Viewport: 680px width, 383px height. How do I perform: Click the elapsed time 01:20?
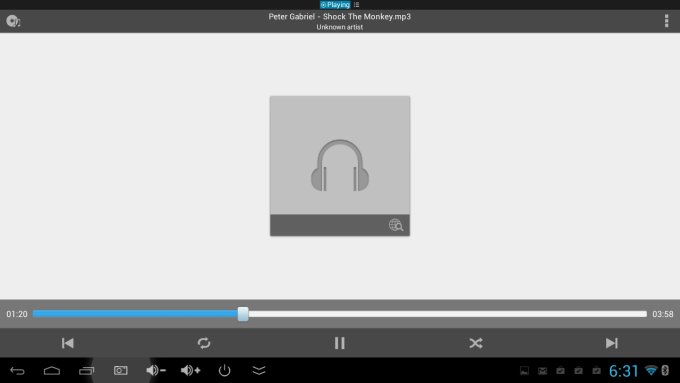point(17,314)
